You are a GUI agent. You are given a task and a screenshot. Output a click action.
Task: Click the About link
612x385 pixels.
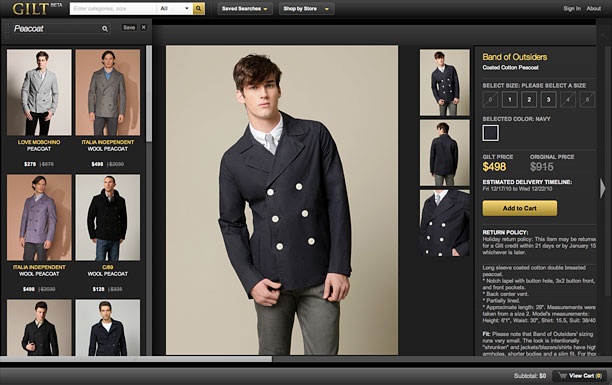coord(594,9)
